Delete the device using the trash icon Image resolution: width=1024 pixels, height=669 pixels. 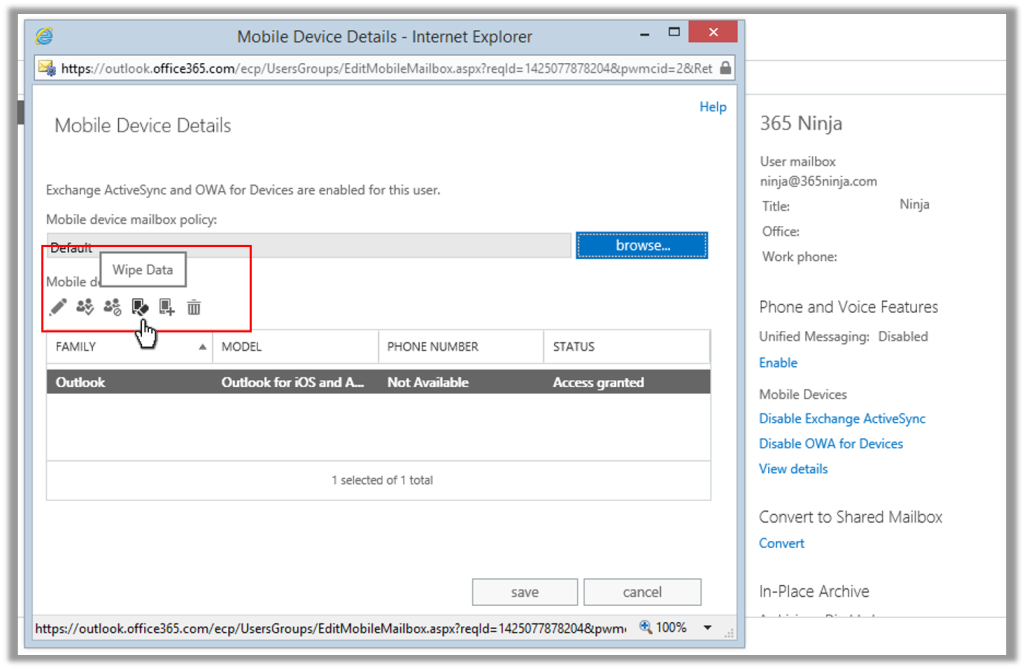click(194, 307)
